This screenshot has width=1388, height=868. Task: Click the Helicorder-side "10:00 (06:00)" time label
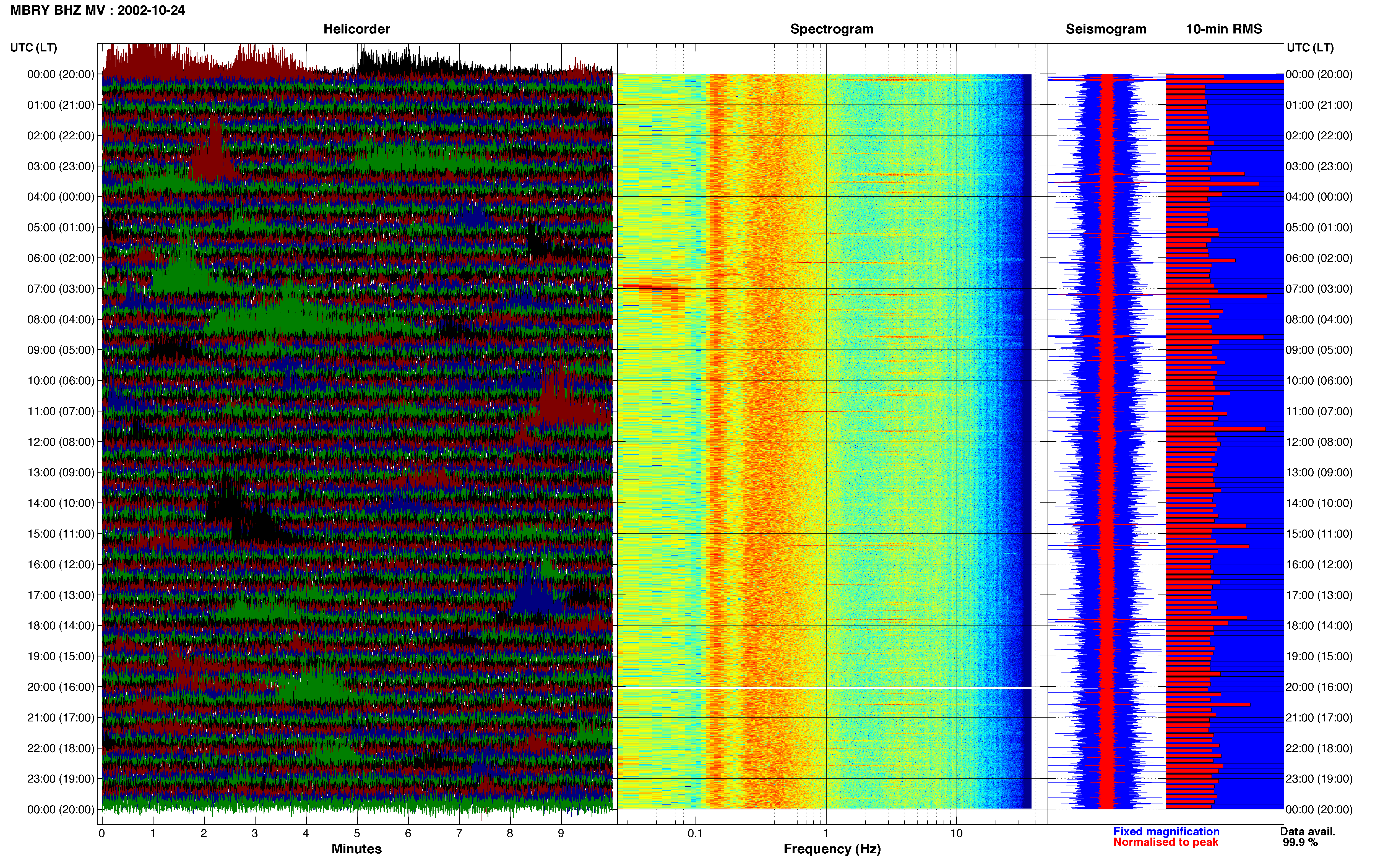pos(60,380)
